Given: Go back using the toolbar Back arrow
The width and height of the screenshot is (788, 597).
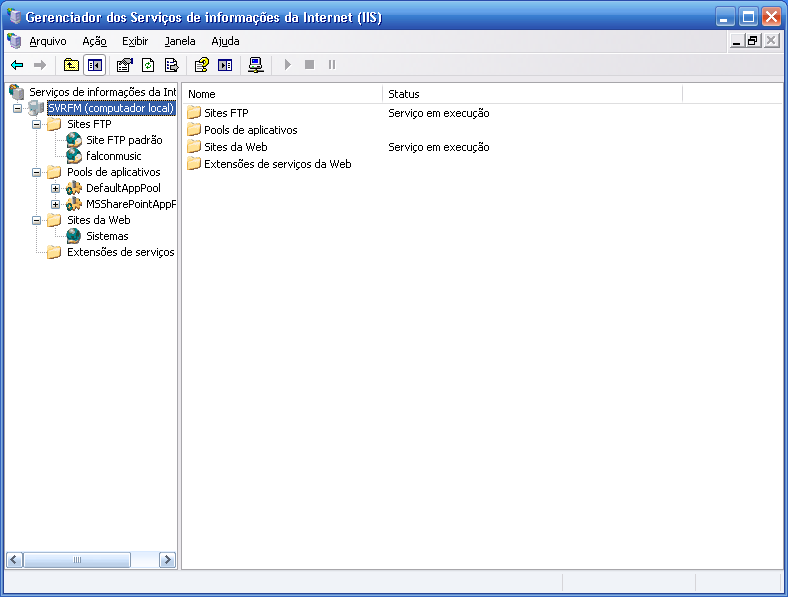Looking at the screenshot, I should 17,65.
